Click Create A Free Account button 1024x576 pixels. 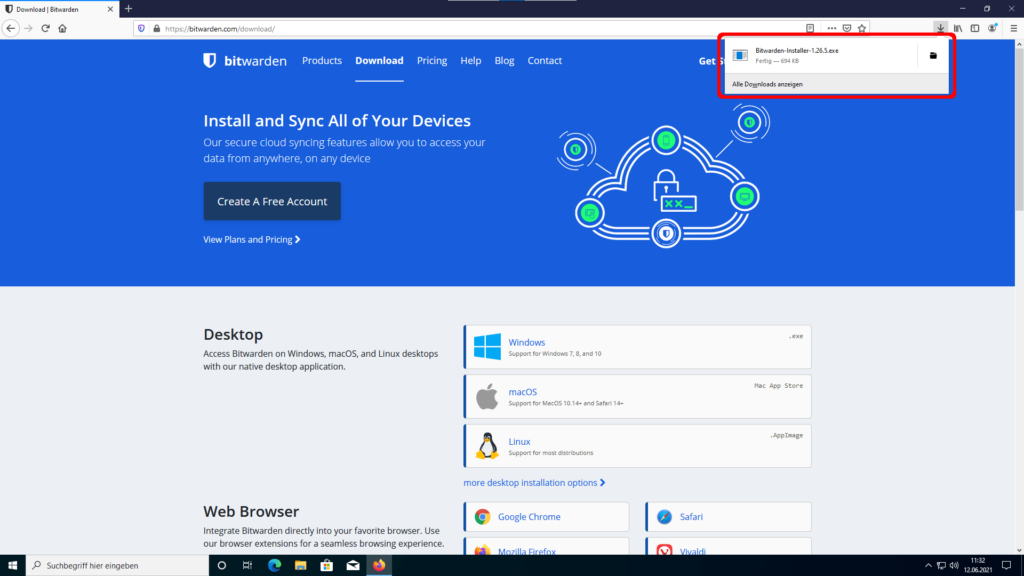click(x=272, y=201)
